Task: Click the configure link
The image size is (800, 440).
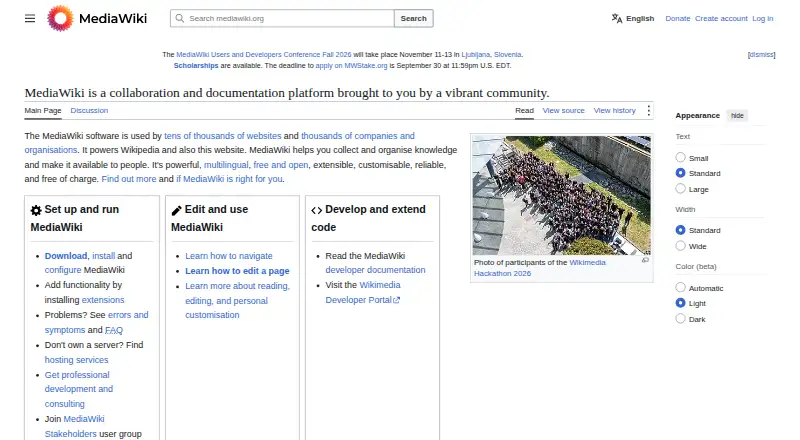Action: (x=63, y=270)
